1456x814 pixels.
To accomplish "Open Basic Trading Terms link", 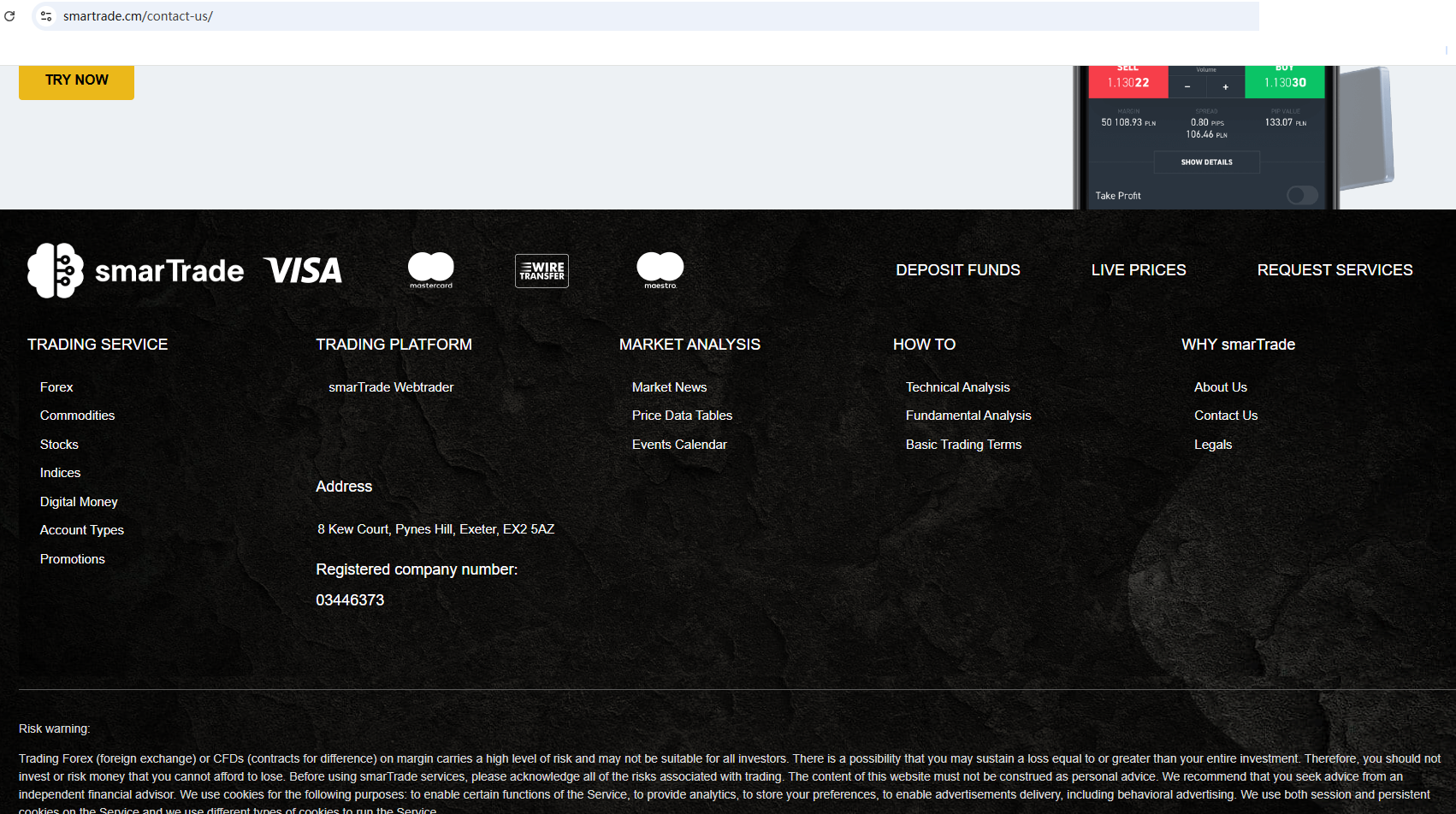I will pyautogui.click(x=963, y=445).
